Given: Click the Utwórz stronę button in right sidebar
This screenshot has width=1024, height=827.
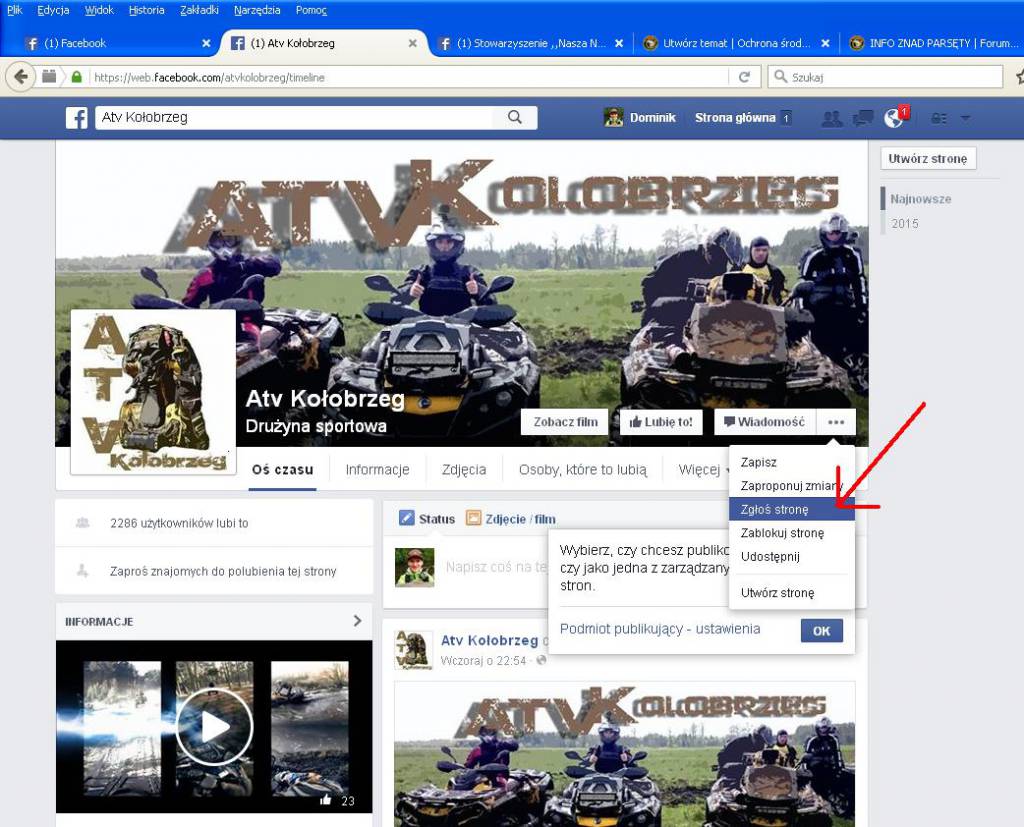Looking at the screenshot, I should click(x=928, y=158).
